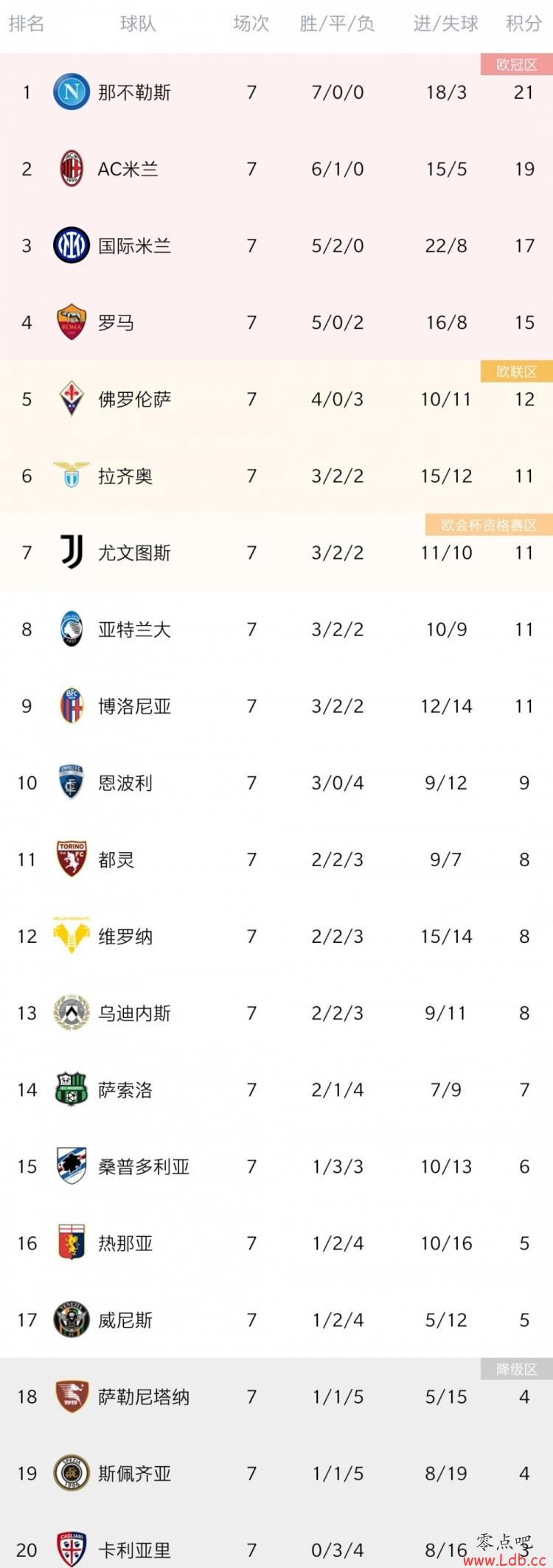This screenshot has height=1568, width=553.
Task: Tap the Verona yellow crest
Action: (x=72, y=935)
